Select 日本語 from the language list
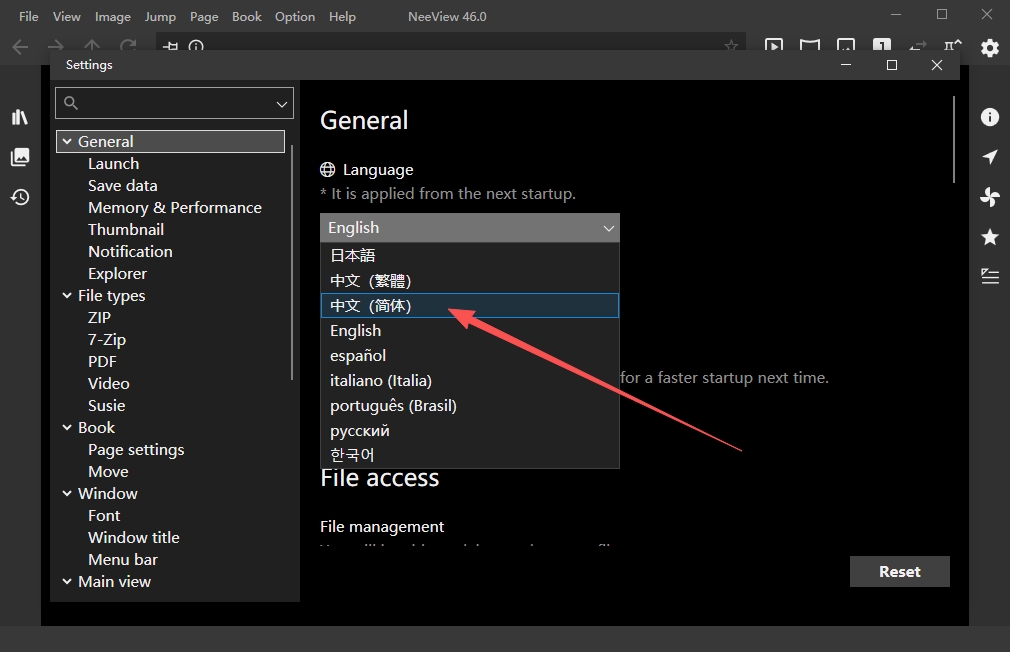Image resolution: width=1010 pixels, height=652 pixels. (x=470, y=255)
